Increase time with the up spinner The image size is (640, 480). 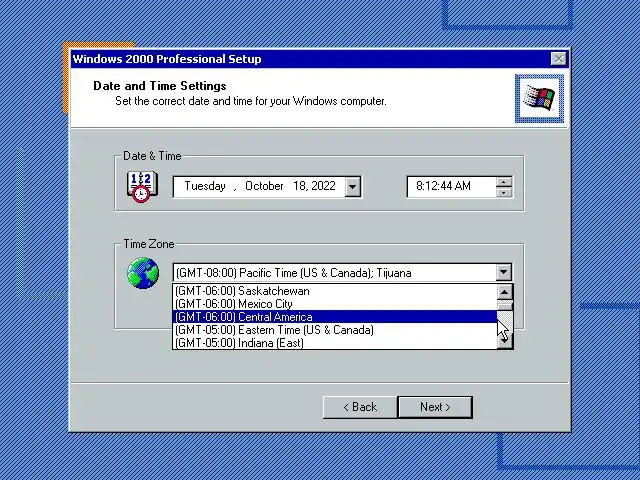pyautogui.click(x=504, y=182)
